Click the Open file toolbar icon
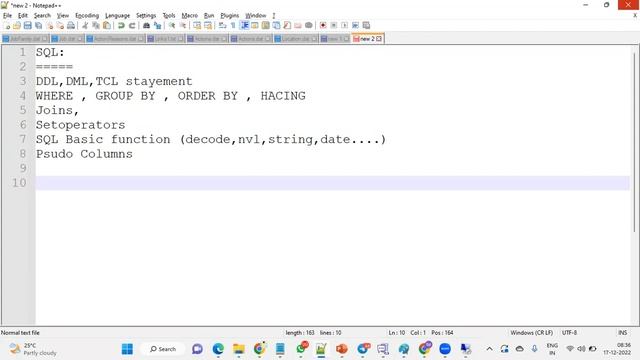This screenshot has width=640, height=360. [17, 26]
